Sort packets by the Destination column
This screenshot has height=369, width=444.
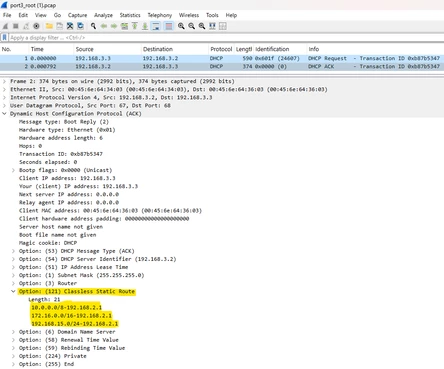point(175,49)
